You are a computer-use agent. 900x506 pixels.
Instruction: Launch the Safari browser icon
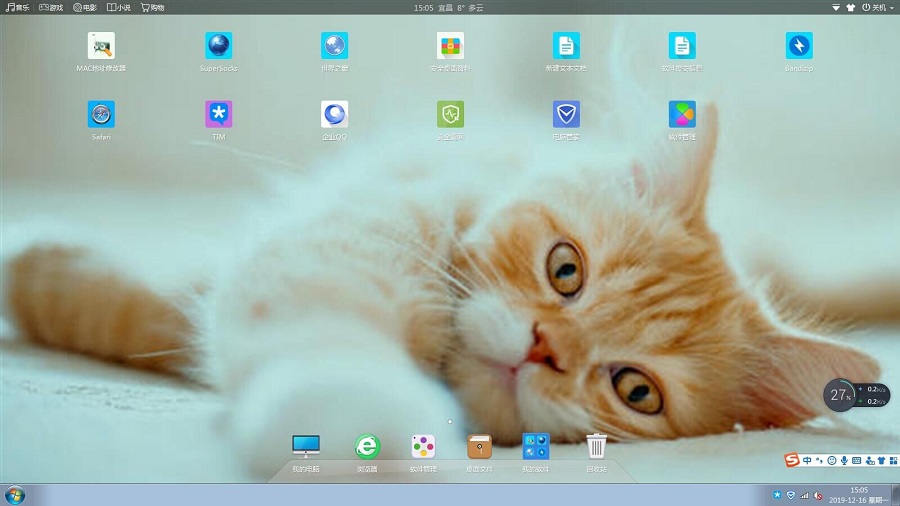pyautogui.click(x=101, y=114)
